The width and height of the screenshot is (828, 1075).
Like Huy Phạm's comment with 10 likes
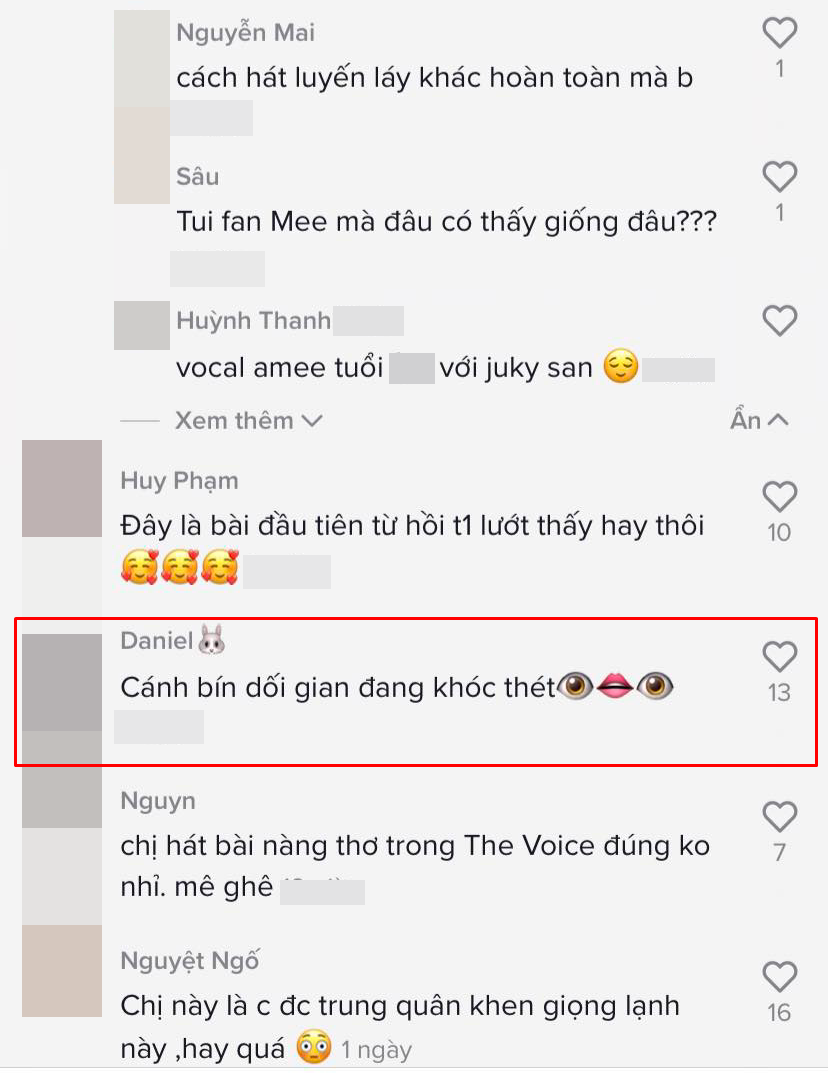779,496
